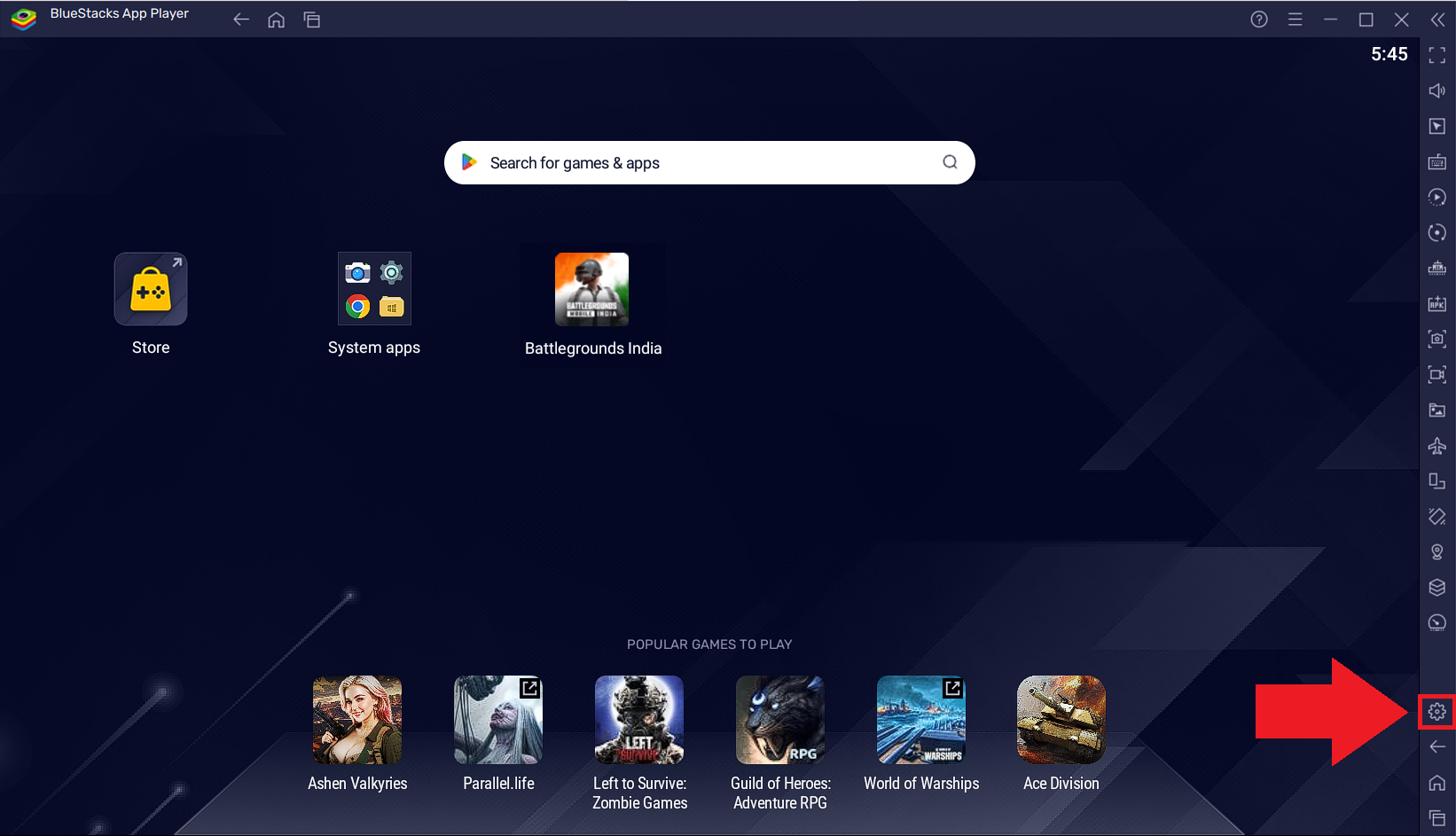Click the BlueStacks logo in the title bar
The width and height of the screenshot is (1456, 836).
[x=24, y=19]
